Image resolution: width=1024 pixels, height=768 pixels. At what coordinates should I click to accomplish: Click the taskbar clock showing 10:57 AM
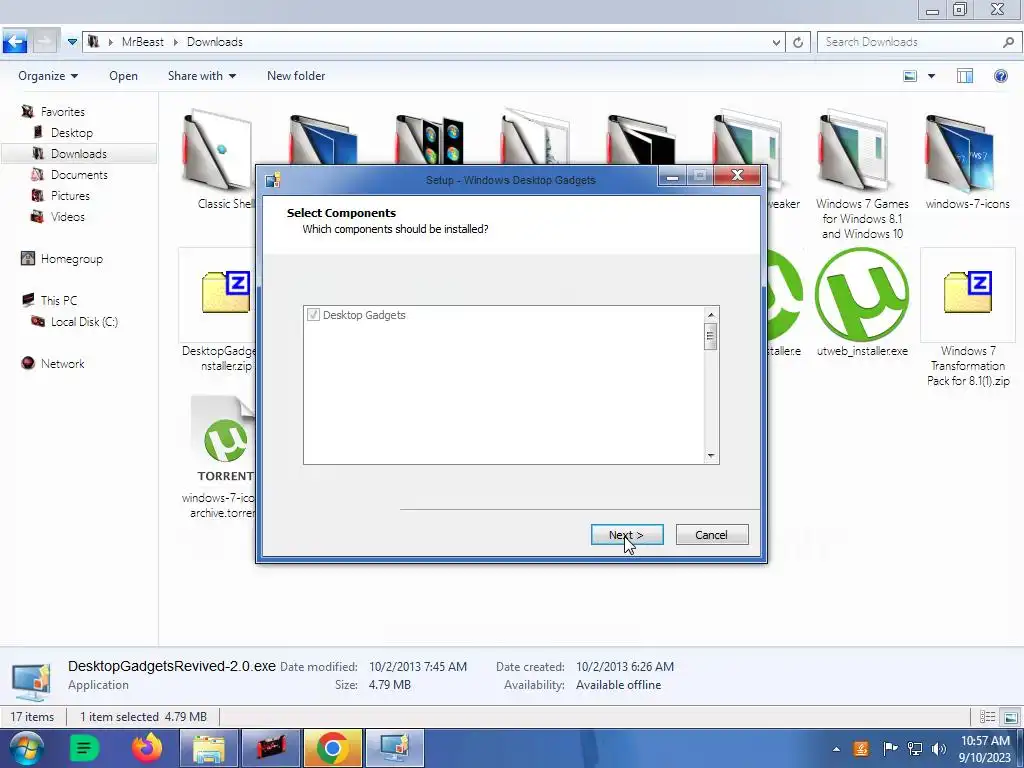click(985, 749)
